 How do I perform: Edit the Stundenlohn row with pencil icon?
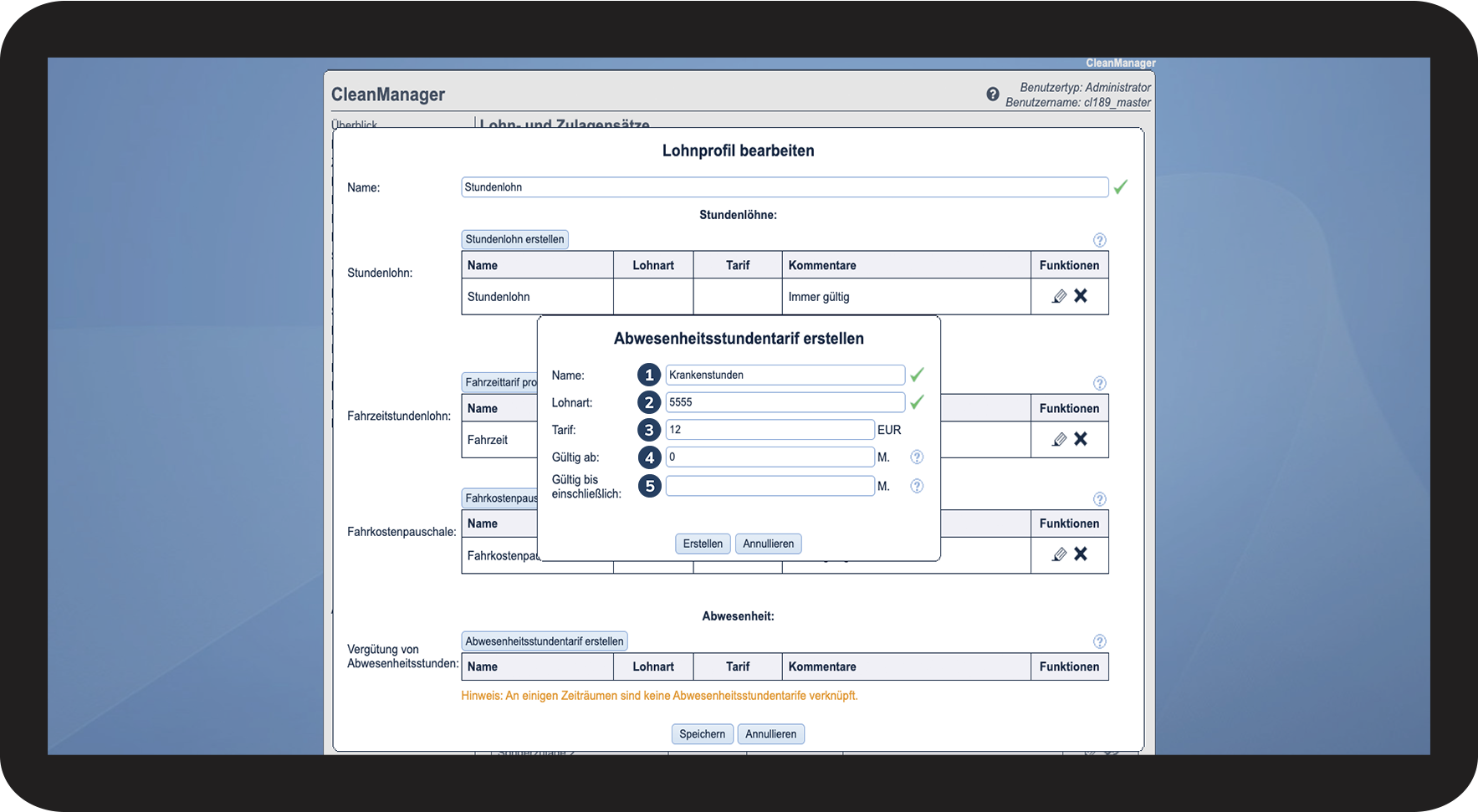pyautogui.click(x=1059, y=296)
